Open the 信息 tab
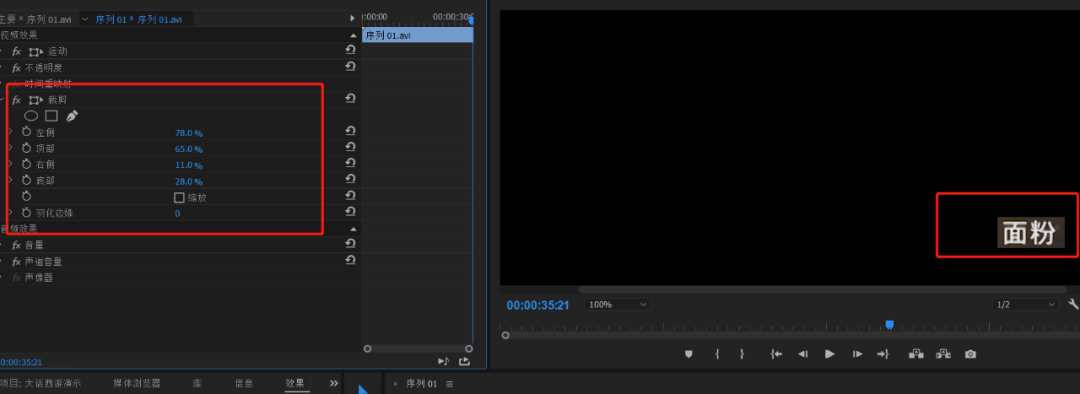 click(x=244, y=384)
